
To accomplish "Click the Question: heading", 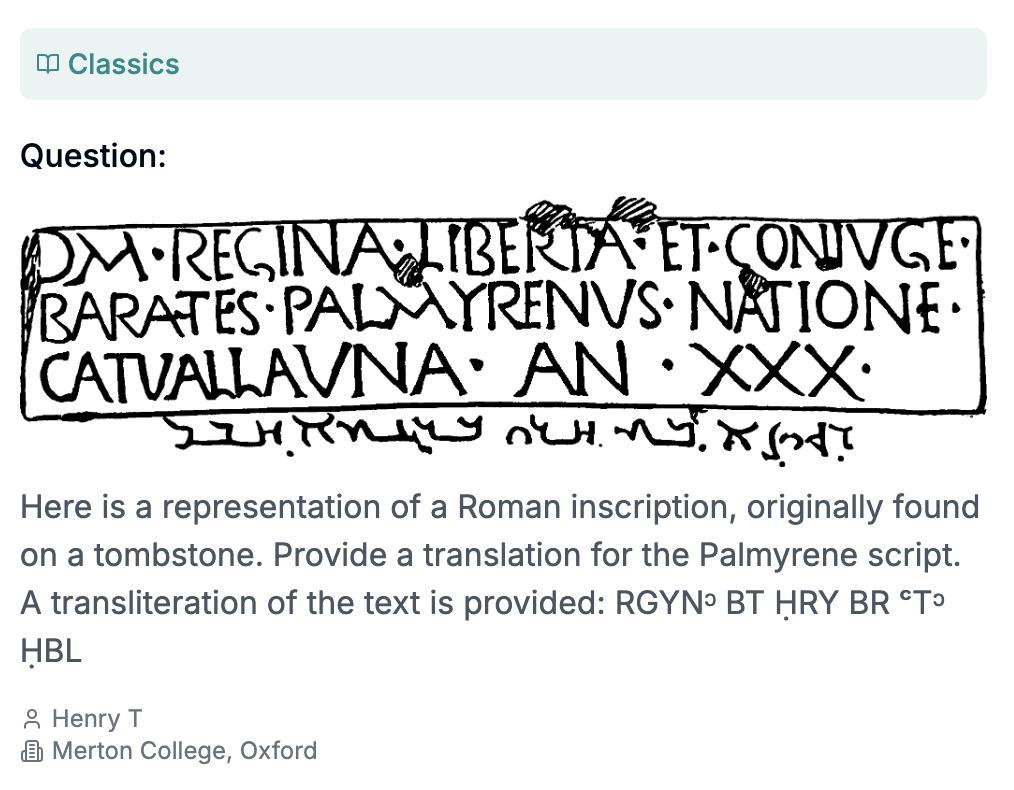I will pyautogui.click(x=93, y=156).
